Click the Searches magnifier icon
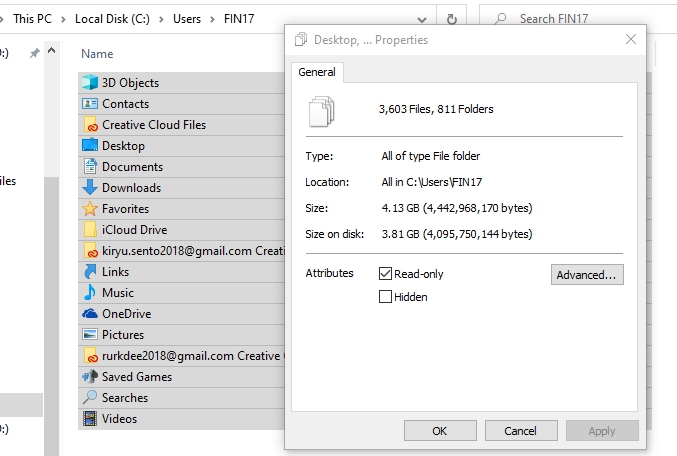The width and height of the screenshot is (677, 456). (x=90, y=397)
